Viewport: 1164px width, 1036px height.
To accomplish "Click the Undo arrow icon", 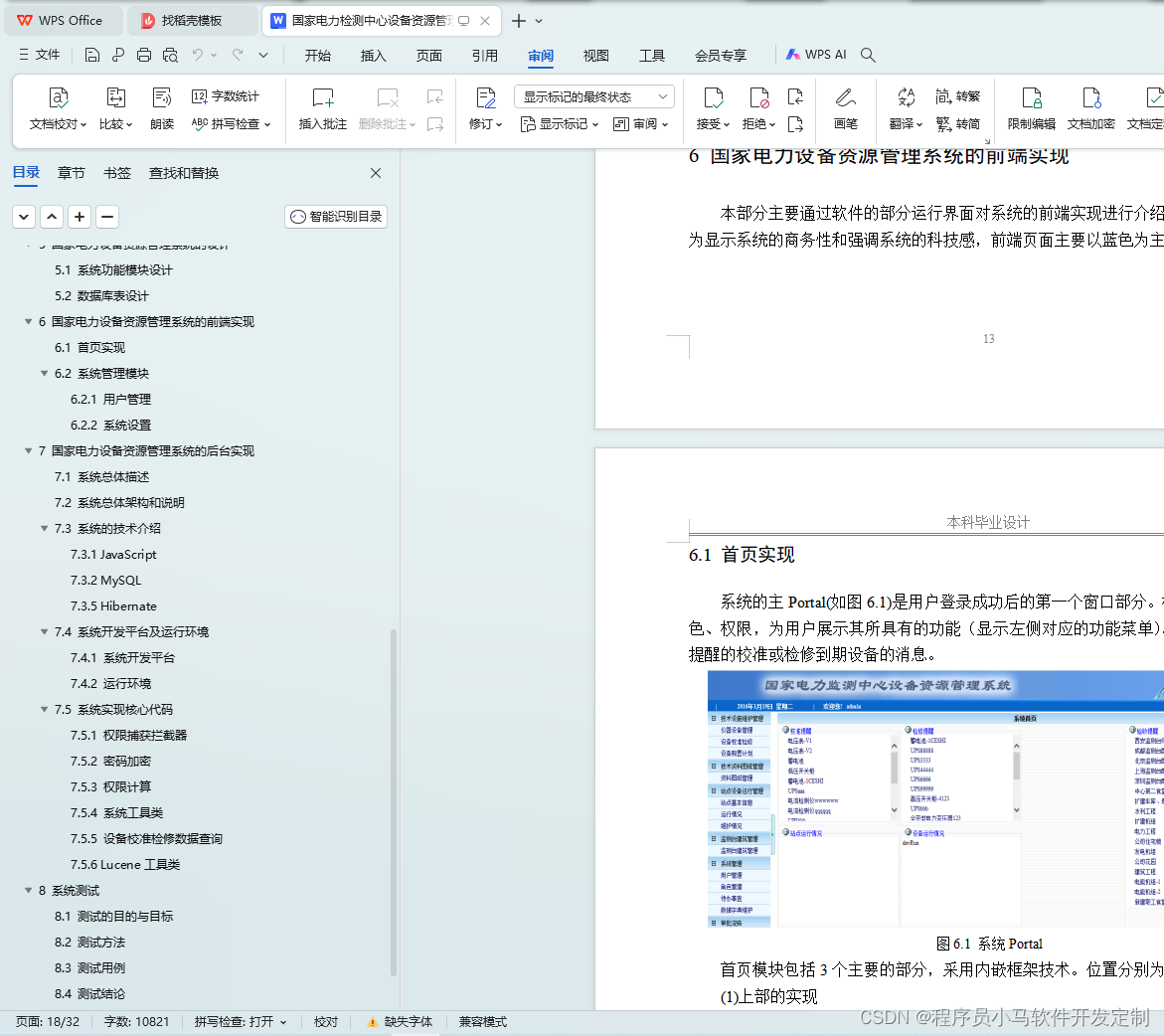I will 198,55.
